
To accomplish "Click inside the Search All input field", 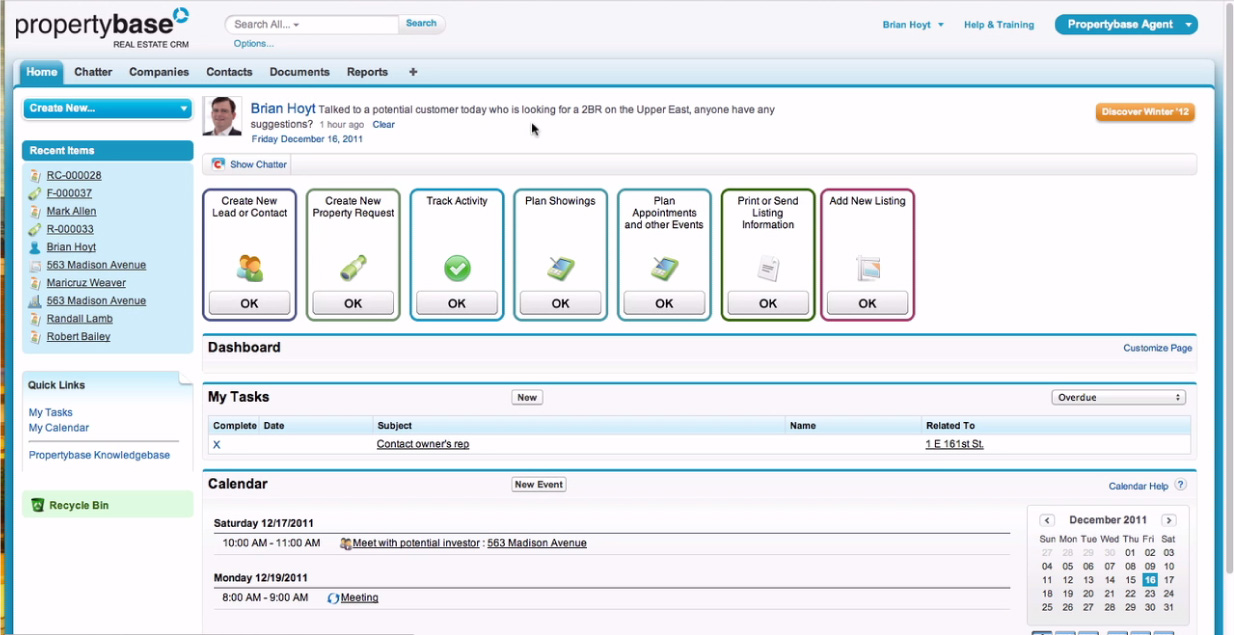I will pyautogui.click(x=312, y=24).
